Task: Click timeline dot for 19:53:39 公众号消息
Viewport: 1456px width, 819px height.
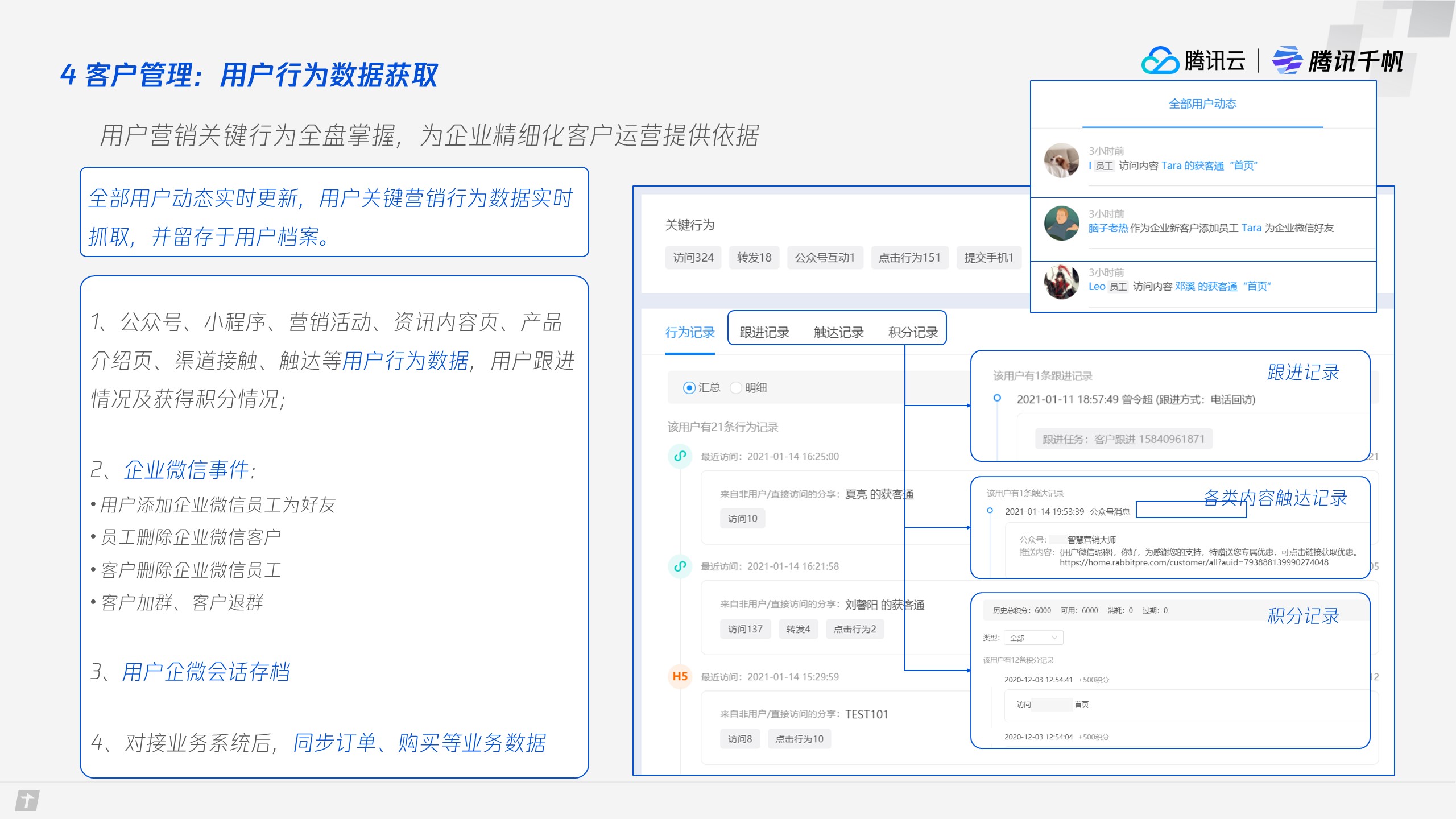Action: click(x=990, y=510)
